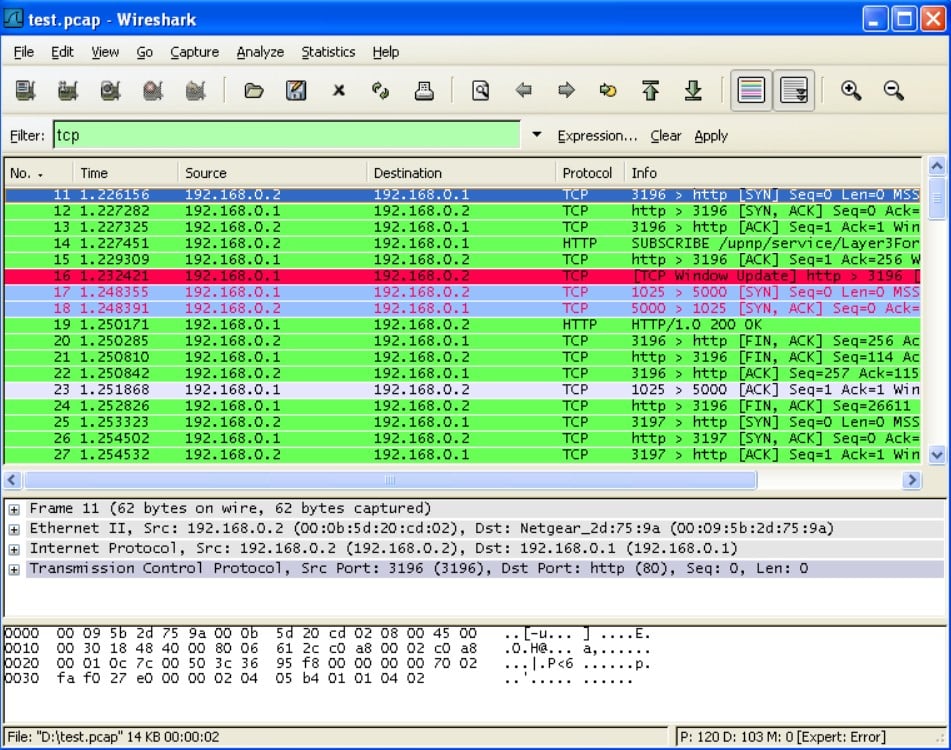Click the packet list scroll down arrow
Image resolution: width=951 pixels, height=750 pixels.
click(936, 455)
